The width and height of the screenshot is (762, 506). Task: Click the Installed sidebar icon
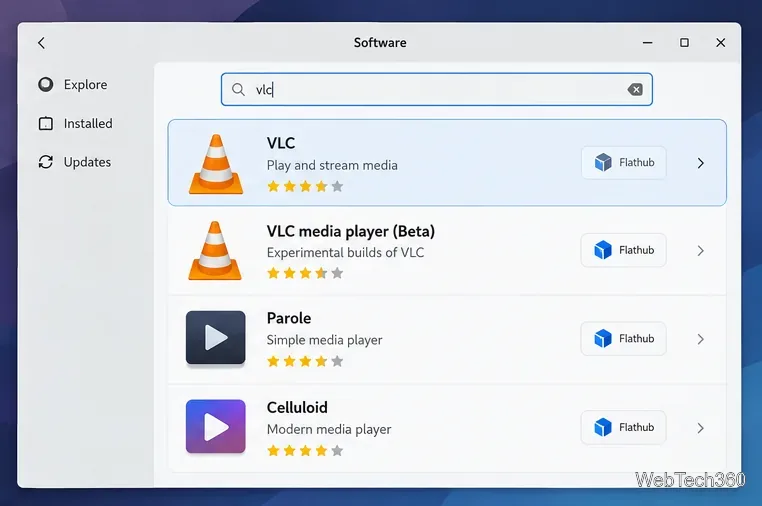46,123
